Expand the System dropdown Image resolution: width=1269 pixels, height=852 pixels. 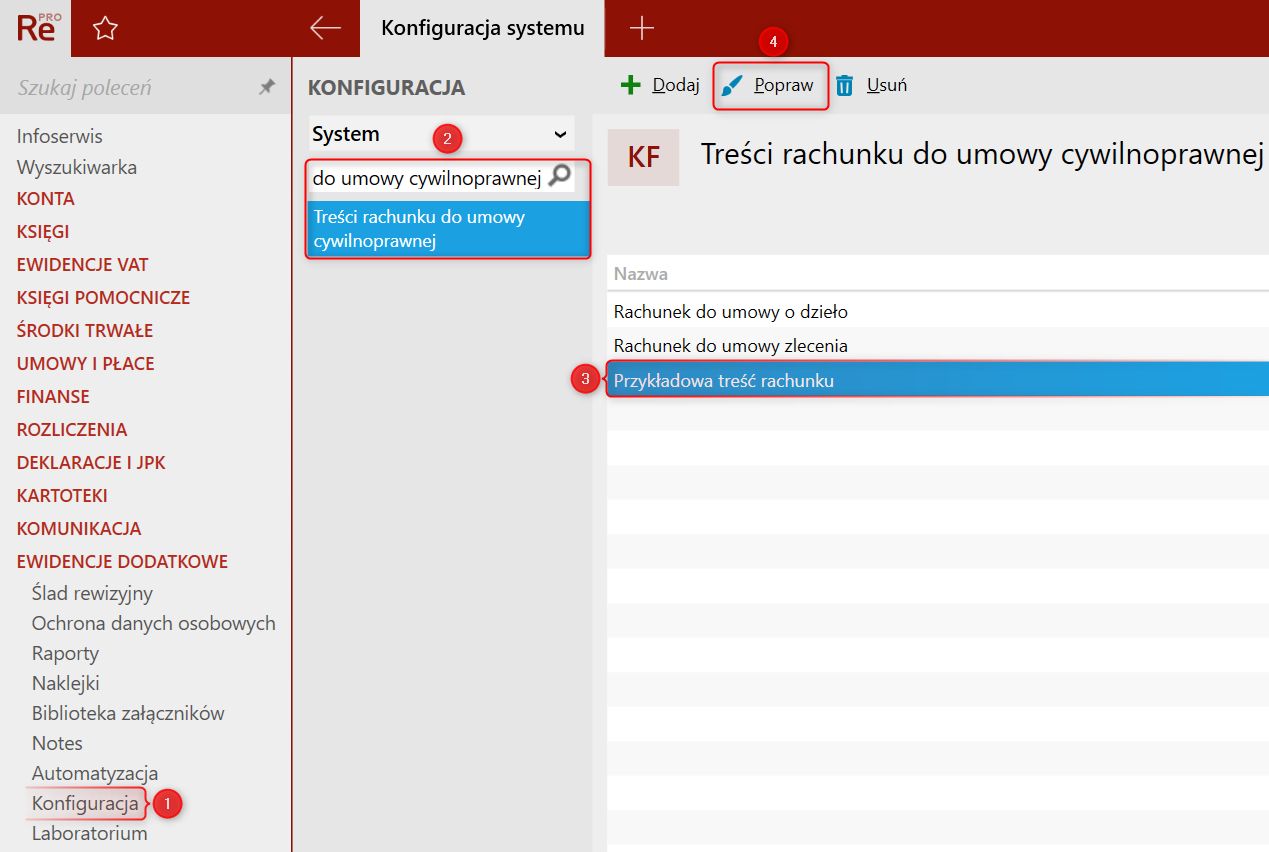(441, 134)
